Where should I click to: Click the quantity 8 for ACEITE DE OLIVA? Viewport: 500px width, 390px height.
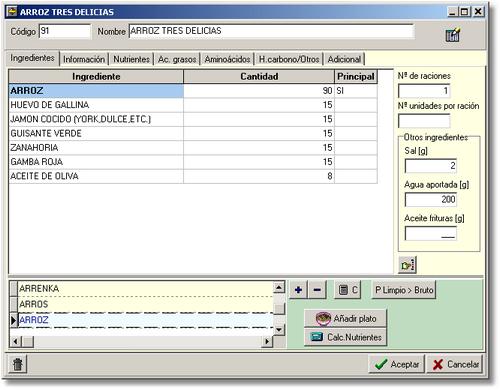pyautogui.click(x=259, y=176)
